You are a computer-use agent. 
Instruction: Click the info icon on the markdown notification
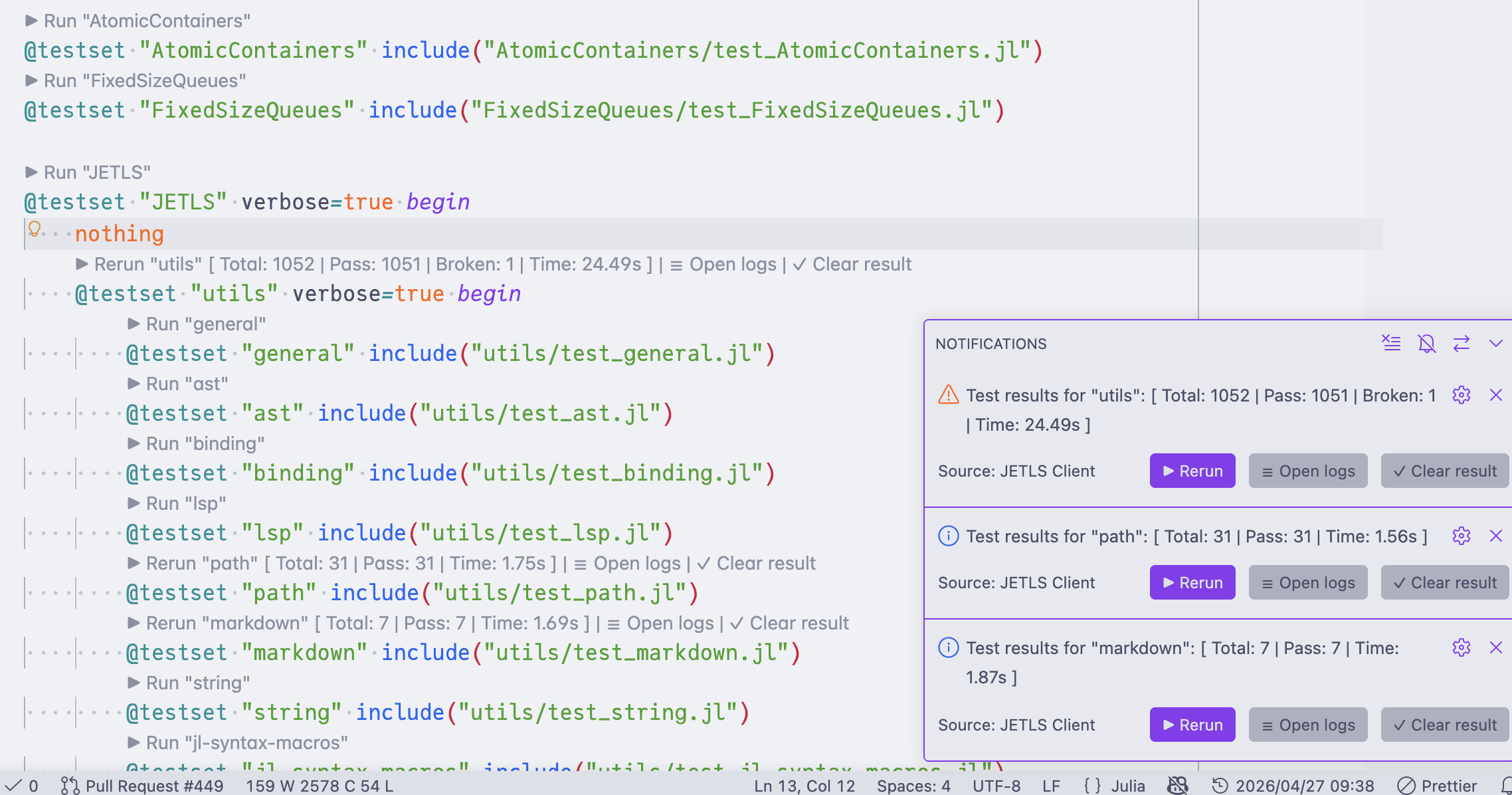click(x=948, y=647)
